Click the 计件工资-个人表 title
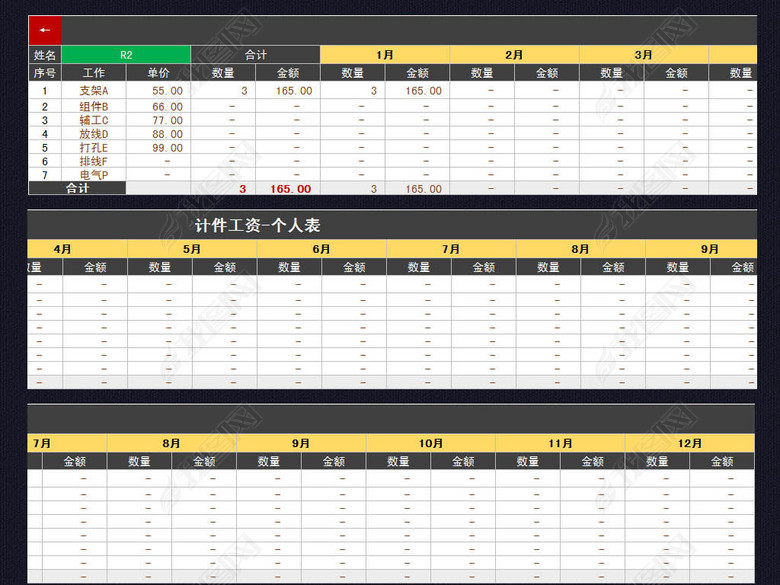 click(x=258, y=226)
